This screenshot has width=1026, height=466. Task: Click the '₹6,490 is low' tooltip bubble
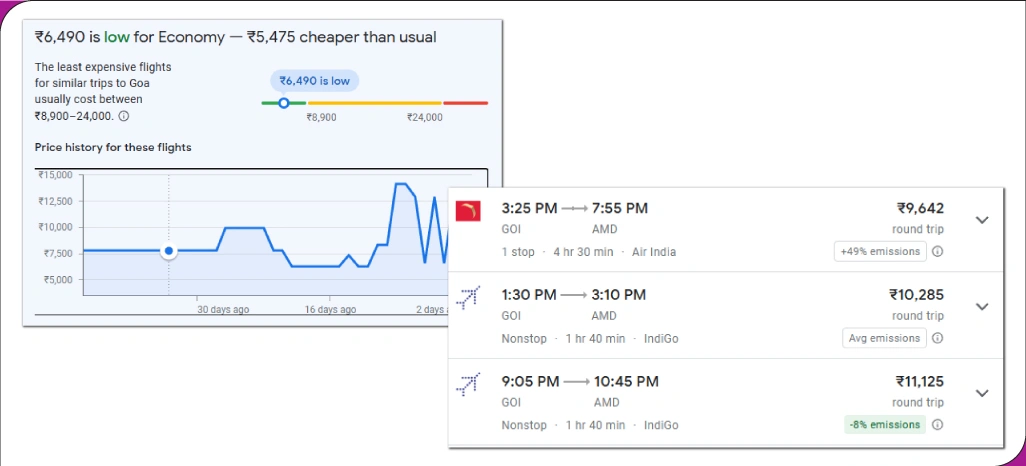[x=315, y=81]
